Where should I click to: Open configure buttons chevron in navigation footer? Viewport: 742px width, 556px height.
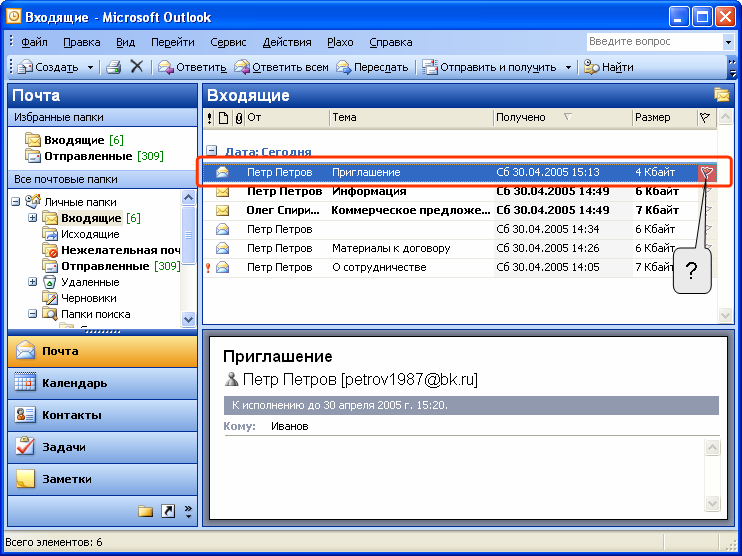pyautogui.click(x=188, y=511)
